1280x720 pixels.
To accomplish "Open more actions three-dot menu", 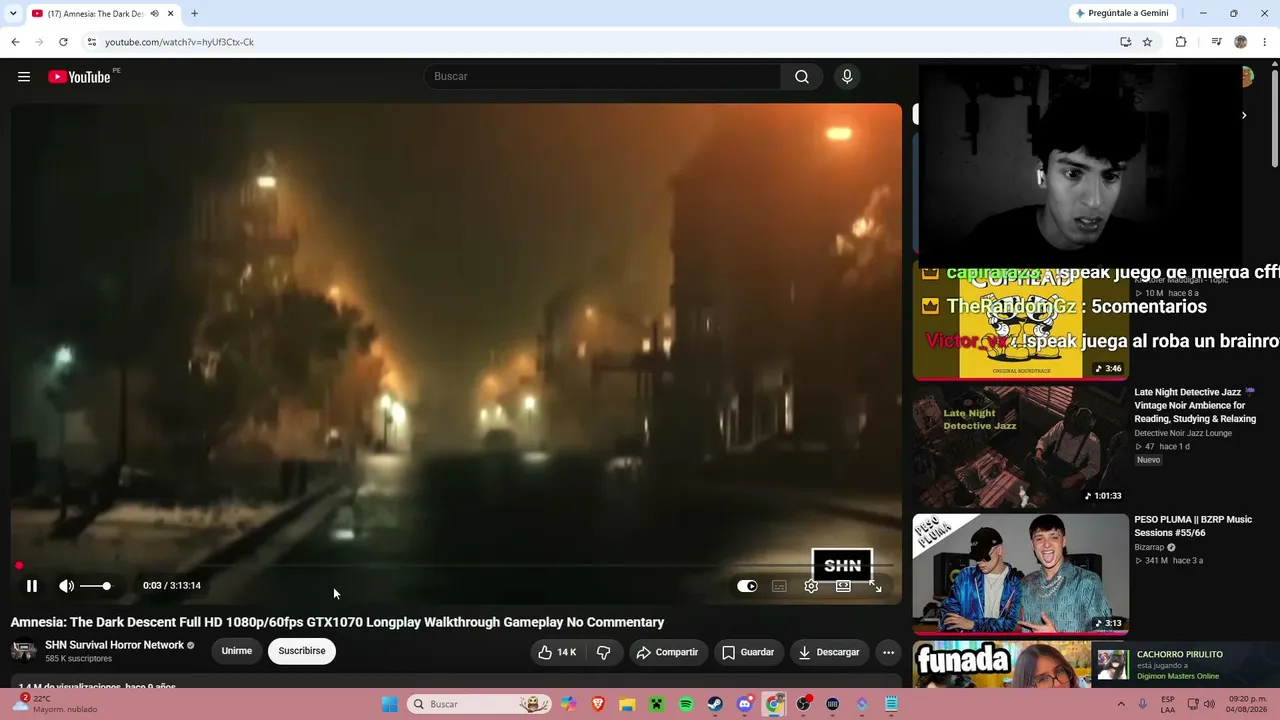I will [888, 652].
